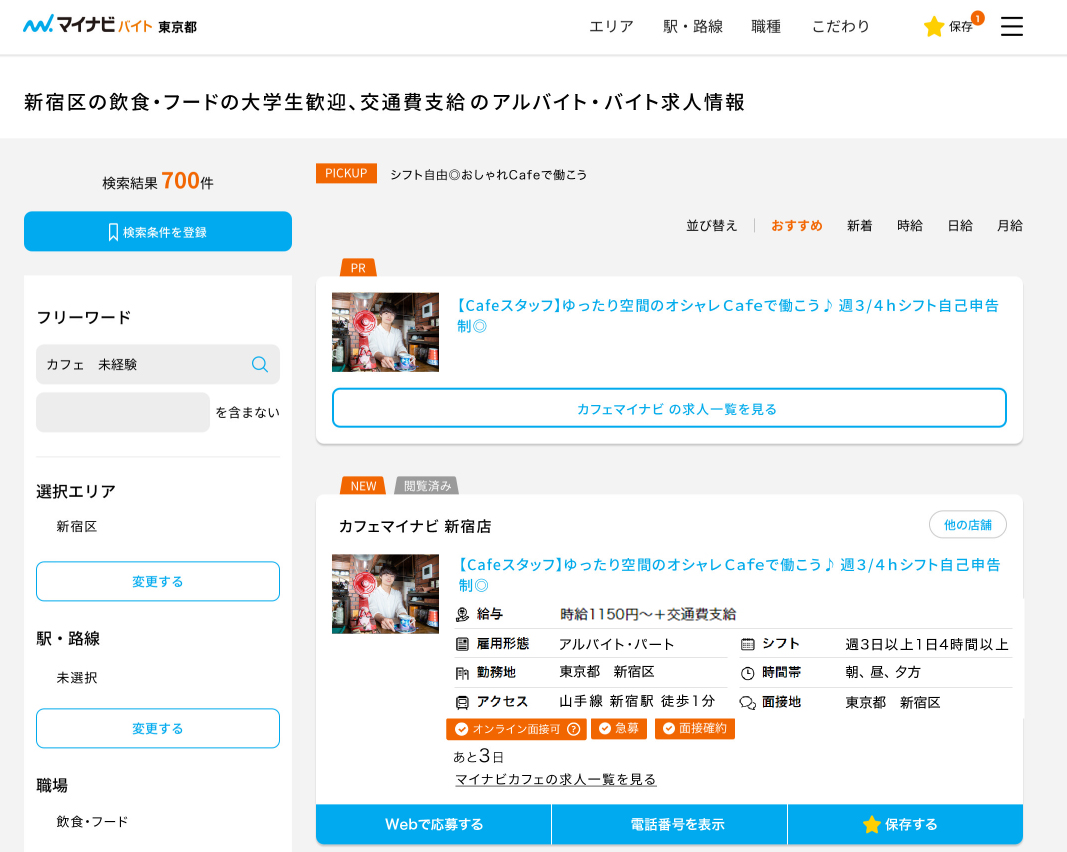Open こだわり in top navigation
This screenshot has height=852, width=1067.
point(840,27)
